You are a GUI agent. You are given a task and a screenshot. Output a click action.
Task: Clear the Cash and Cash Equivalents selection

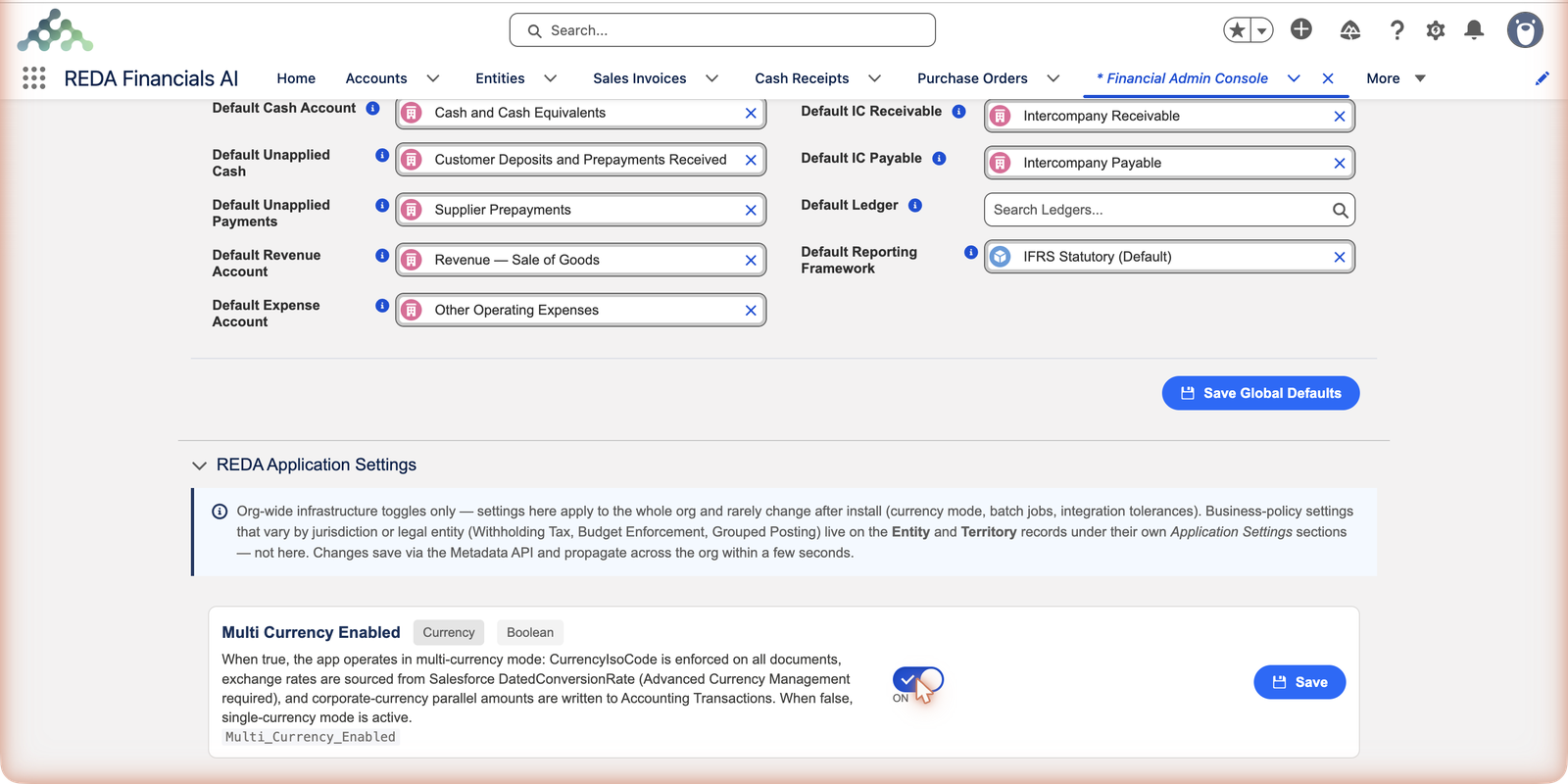[x=751, y=113]
